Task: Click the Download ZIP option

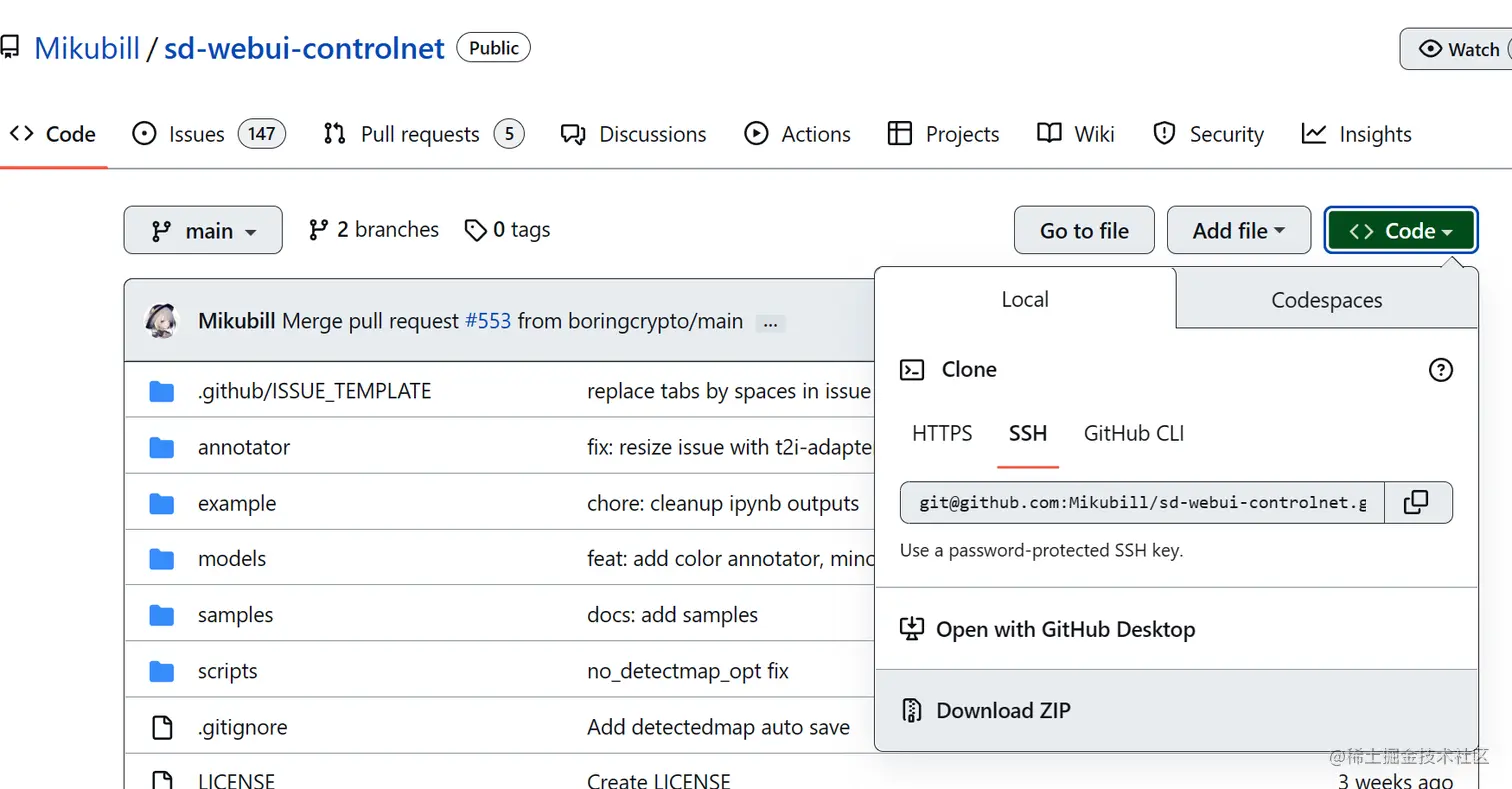Action: 1003,711
